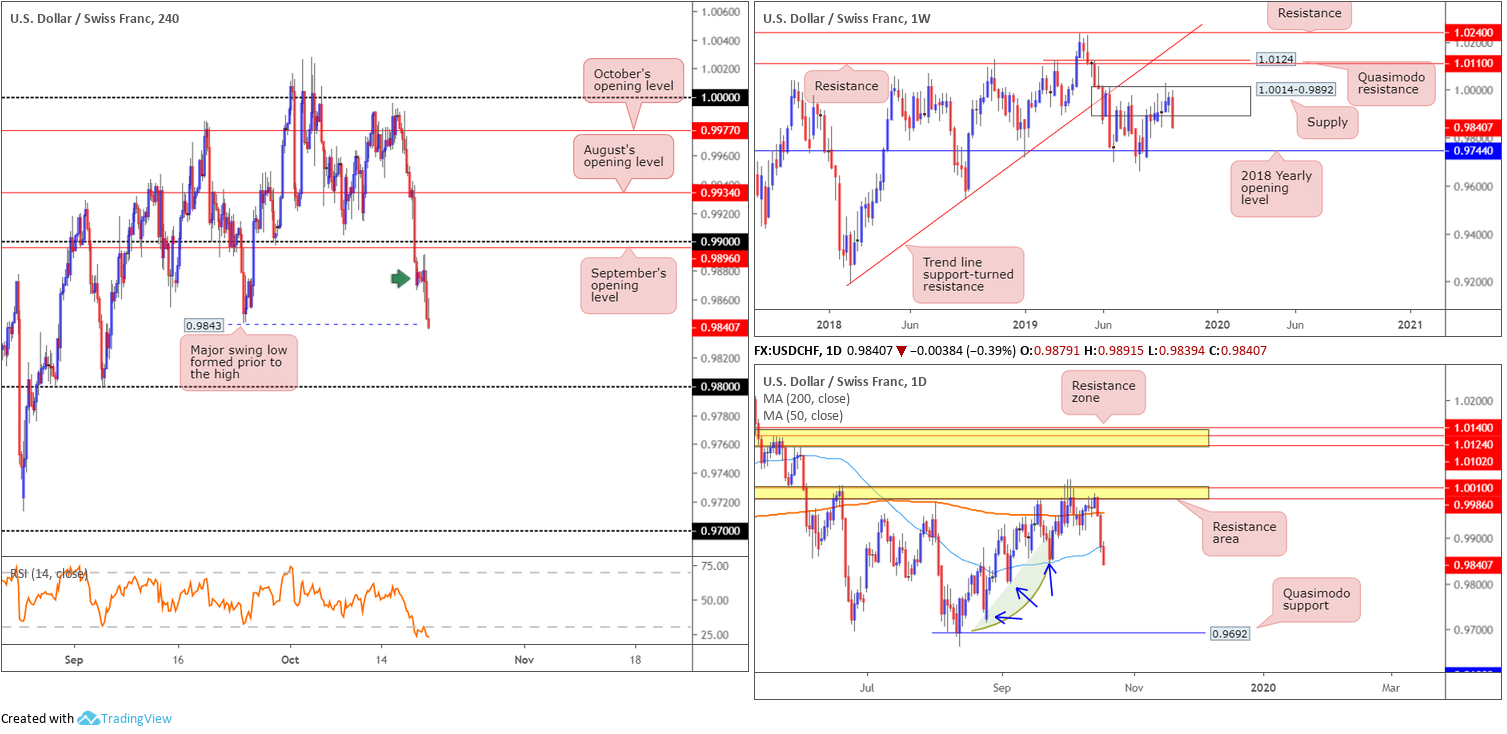Select 'Trend line support-turned resistance' callout
Image resolution: width=1507 pixels, height=734 pixels.
[x=967, y=273]
